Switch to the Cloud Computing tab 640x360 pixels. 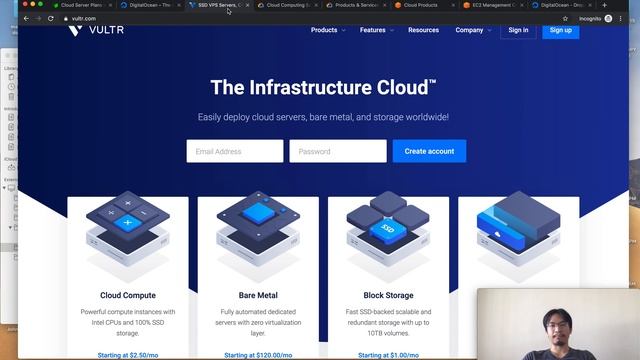[x=287, y=5]
